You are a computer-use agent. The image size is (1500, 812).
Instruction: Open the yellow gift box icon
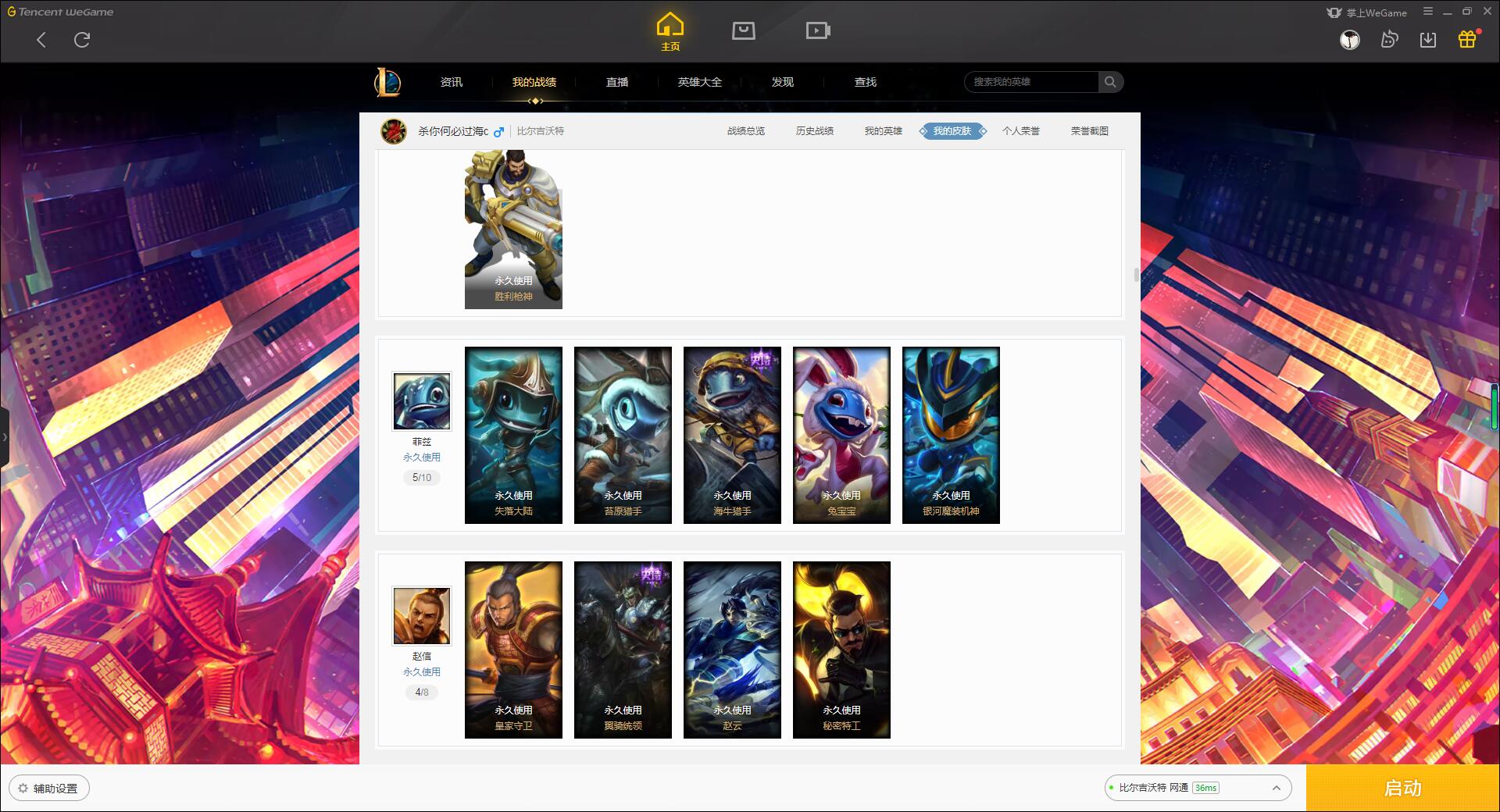click(x=1467, y=39)
